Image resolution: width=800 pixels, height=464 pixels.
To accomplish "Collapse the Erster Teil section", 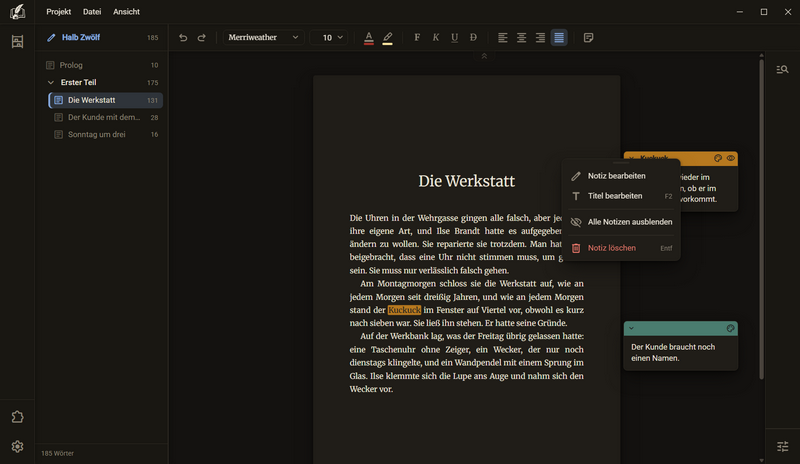I will (x=51, y=82).
